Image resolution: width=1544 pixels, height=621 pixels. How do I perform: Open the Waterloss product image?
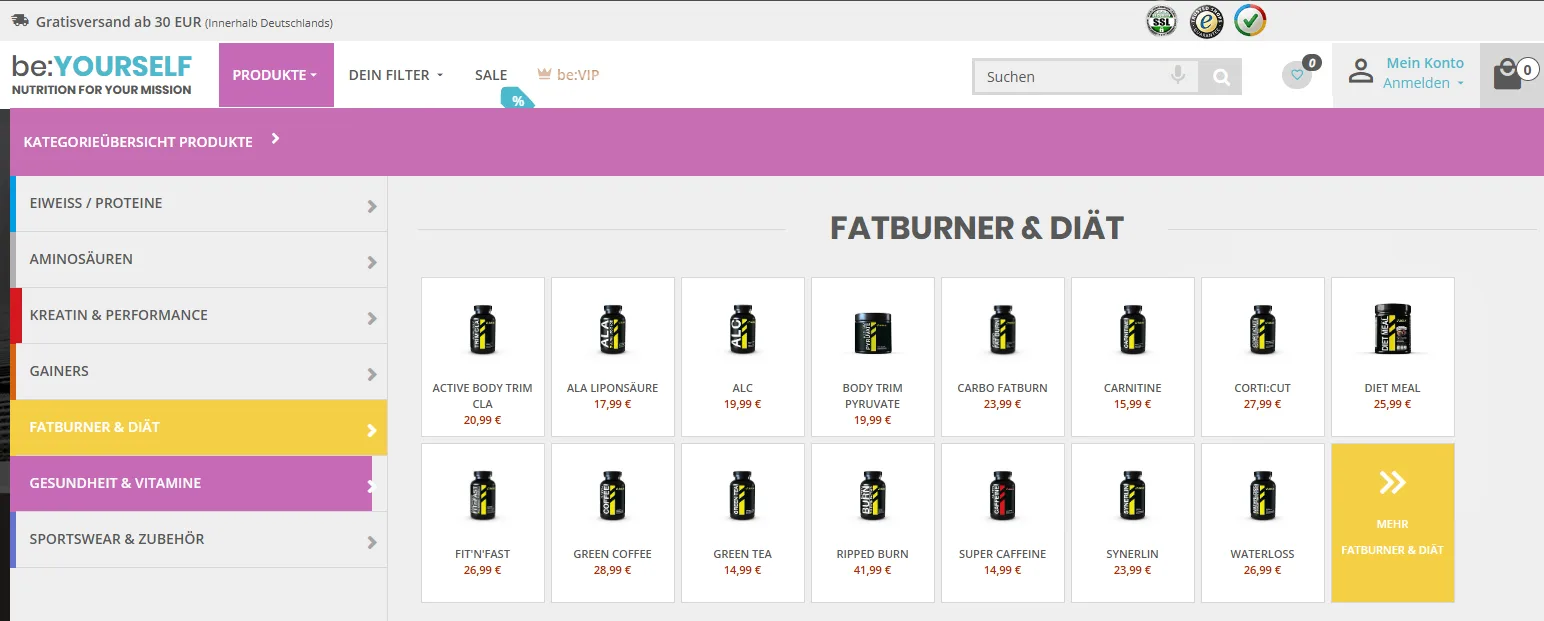point(1263,496)
